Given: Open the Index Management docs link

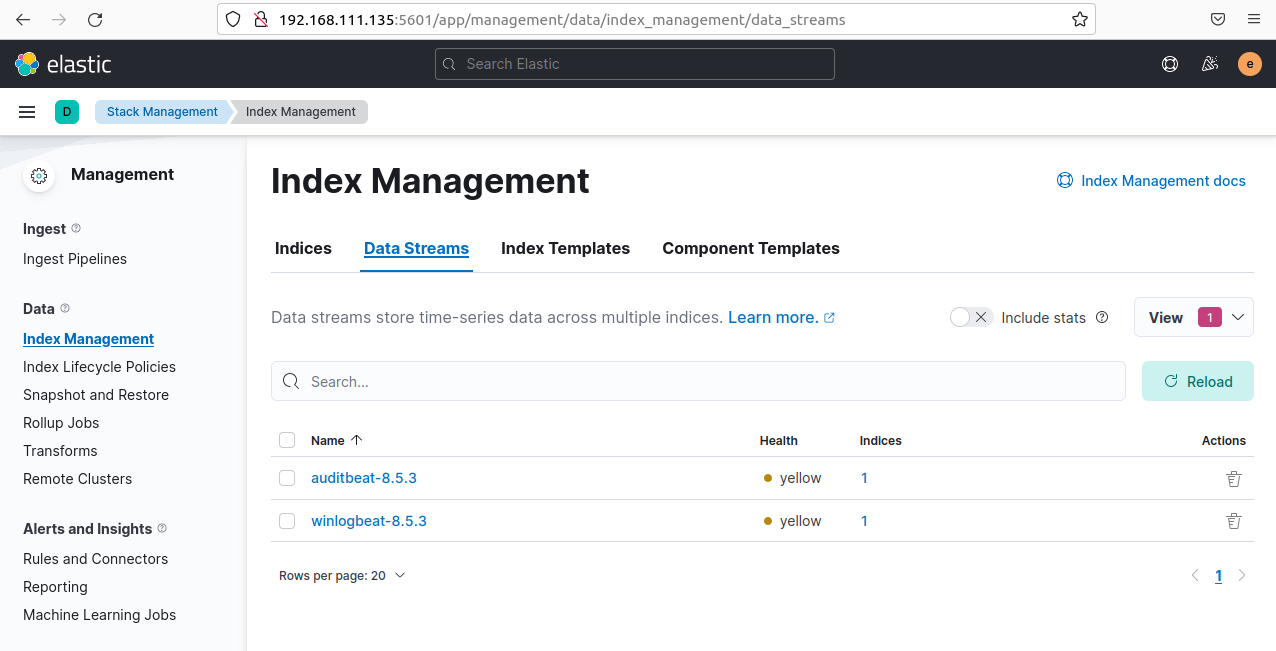Looking at the screenshot, I should (x=1151, y=181).
